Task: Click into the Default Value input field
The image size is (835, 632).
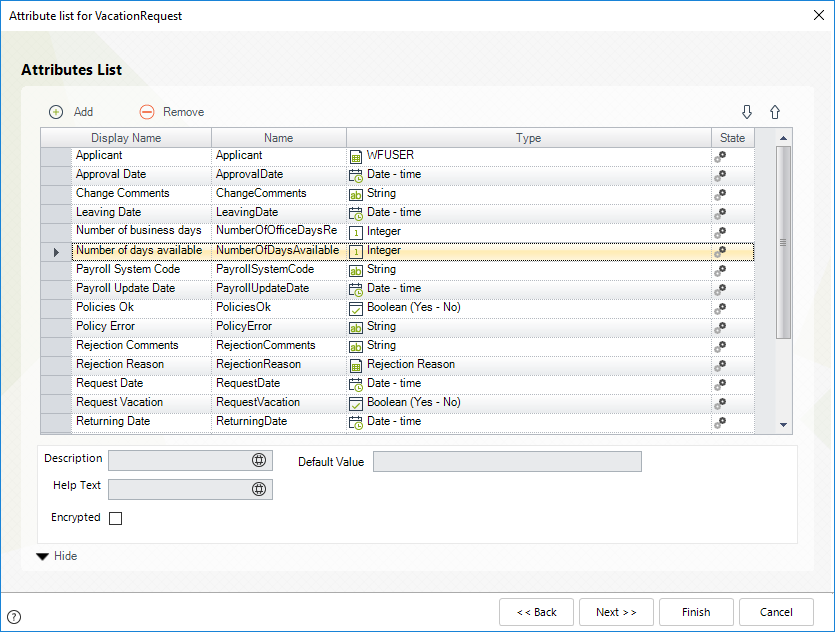Action: [x=507, y=462]
